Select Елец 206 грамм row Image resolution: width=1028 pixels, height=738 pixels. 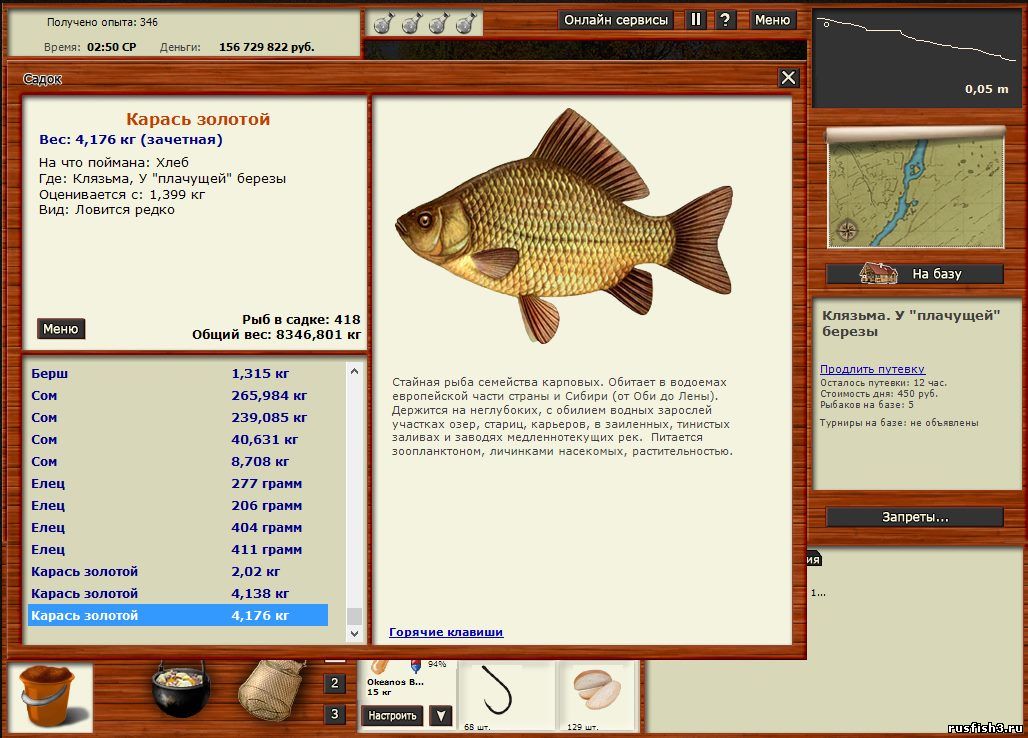(178, 505)
